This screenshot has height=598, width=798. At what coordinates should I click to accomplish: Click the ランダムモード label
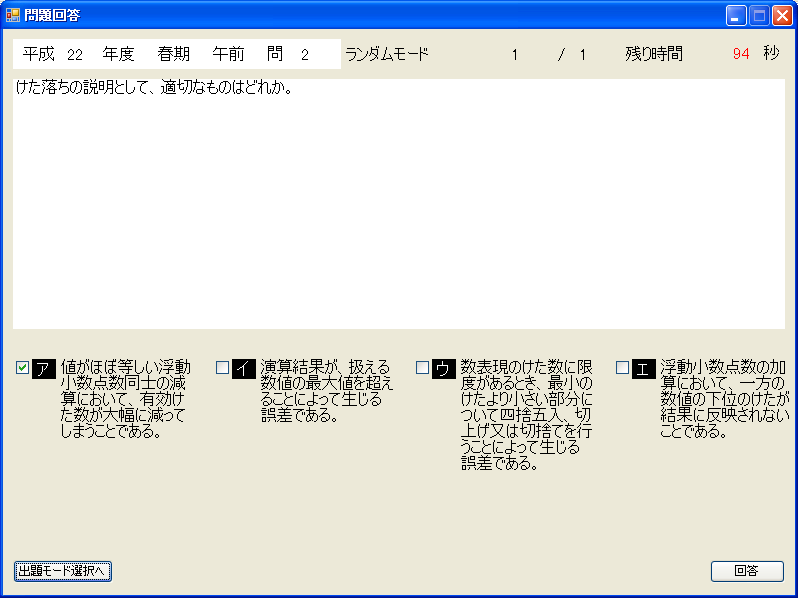[x=386, y=54]
